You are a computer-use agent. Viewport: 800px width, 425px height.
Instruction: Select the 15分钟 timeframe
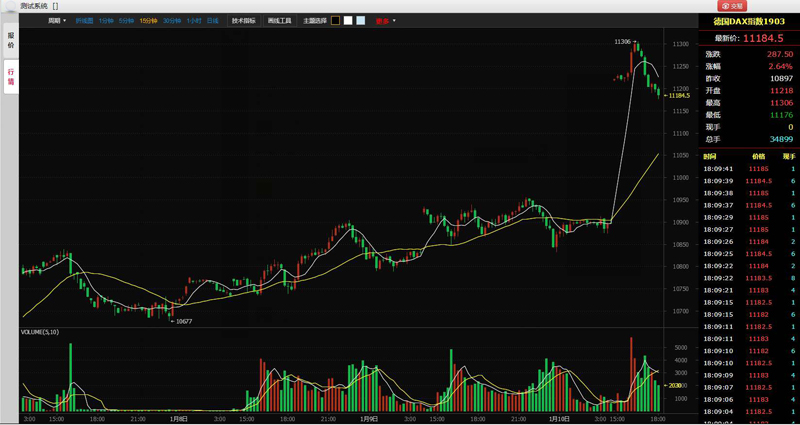point(148,21)
